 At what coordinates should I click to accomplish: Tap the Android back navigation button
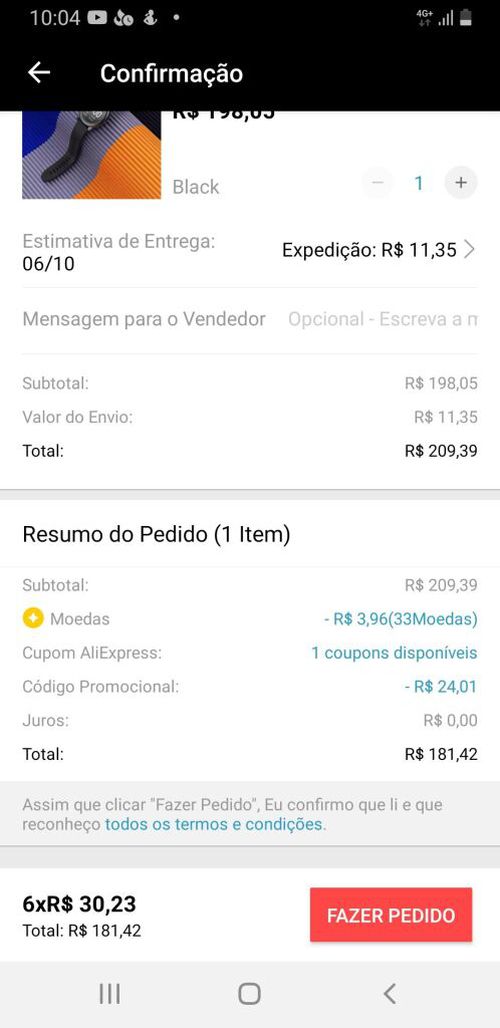[x=389, y=994]
